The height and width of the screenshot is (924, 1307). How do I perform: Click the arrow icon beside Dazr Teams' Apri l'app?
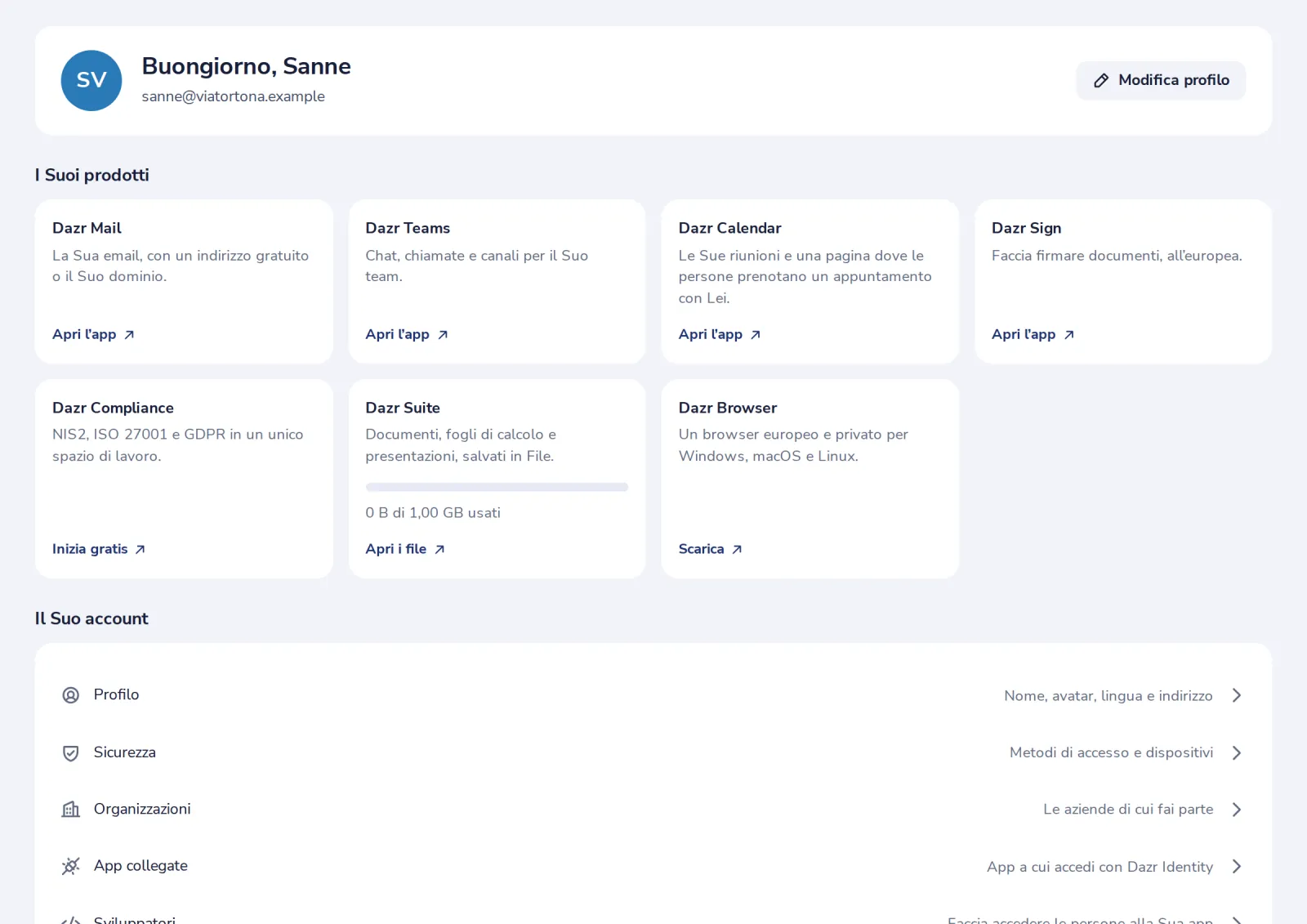[443, 335]
